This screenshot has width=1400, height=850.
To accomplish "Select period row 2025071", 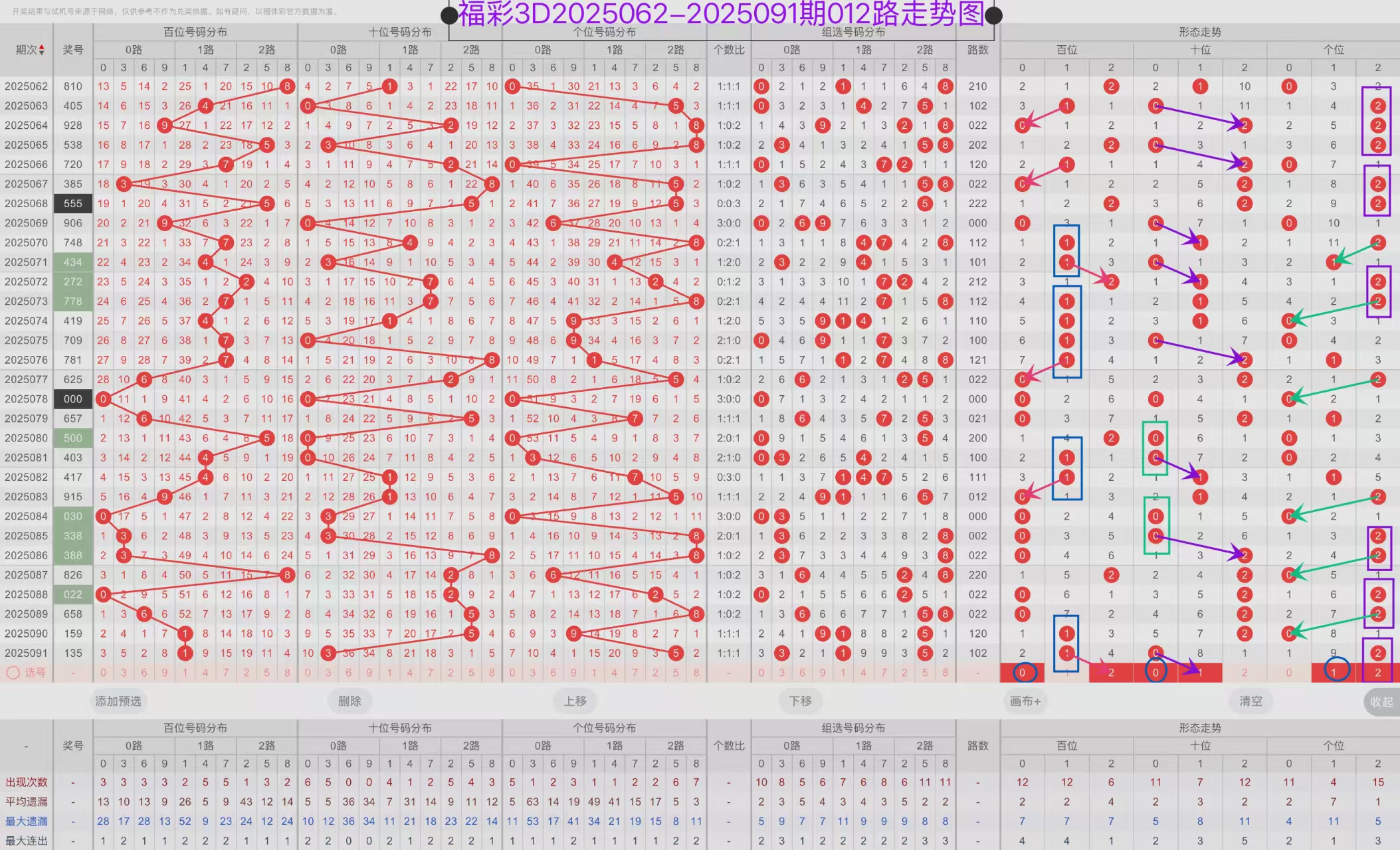I will click(27, 262).
